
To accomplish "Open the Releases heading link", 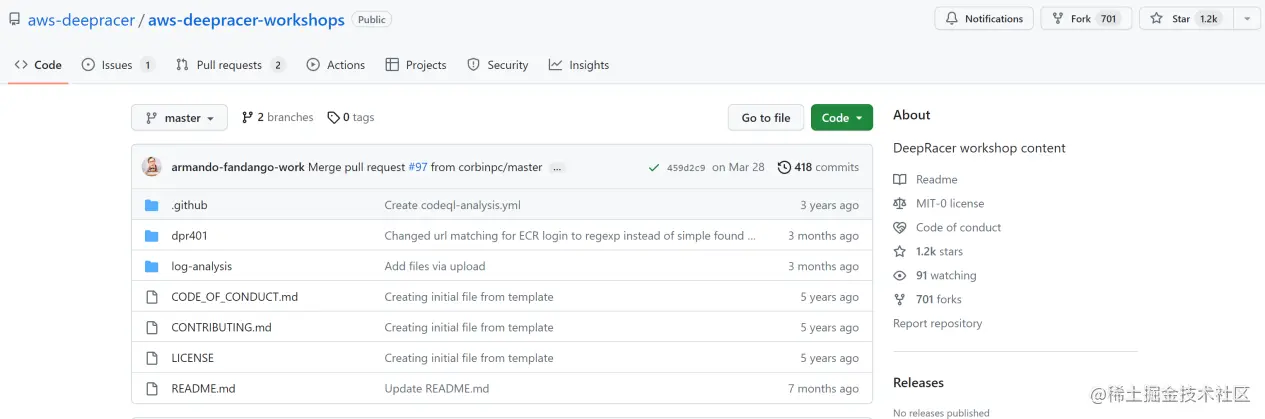I will [918, 383].
